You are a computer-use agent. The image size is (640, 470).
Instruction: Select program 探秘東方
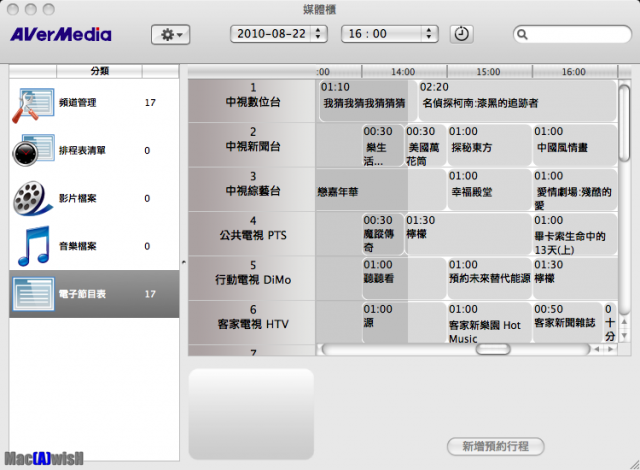pos(489,145)
